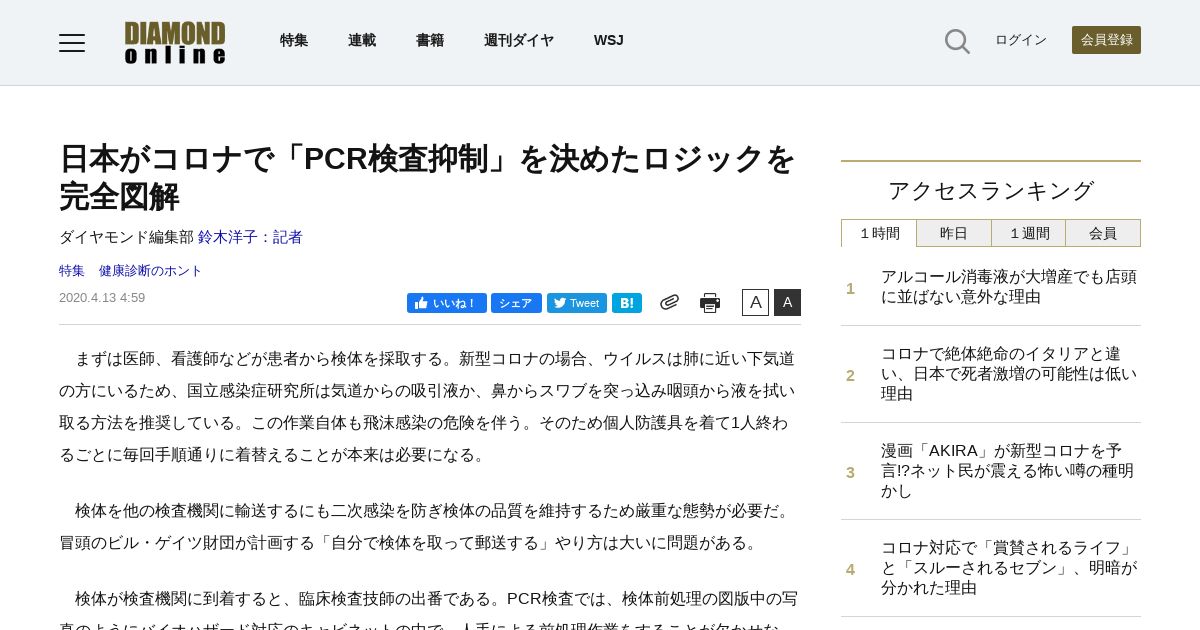The height and width of the screenshot is (630, 1200).
Task: Open the 特集 menu item
Action: coord(294,40)
